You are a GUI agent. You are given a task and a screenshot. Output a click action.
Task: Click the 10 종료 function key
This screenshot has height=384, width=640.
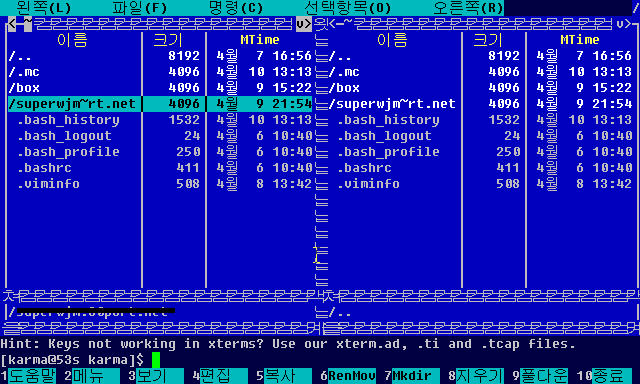604,375
